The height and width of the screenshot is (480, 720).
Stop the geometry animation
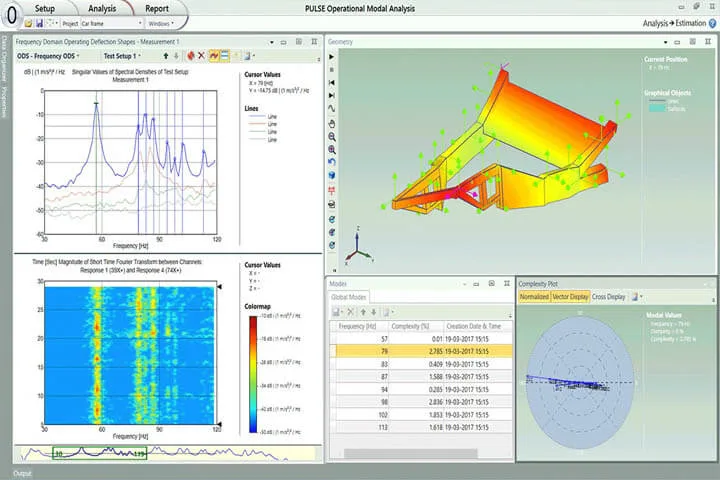click(x=332, y=70)
